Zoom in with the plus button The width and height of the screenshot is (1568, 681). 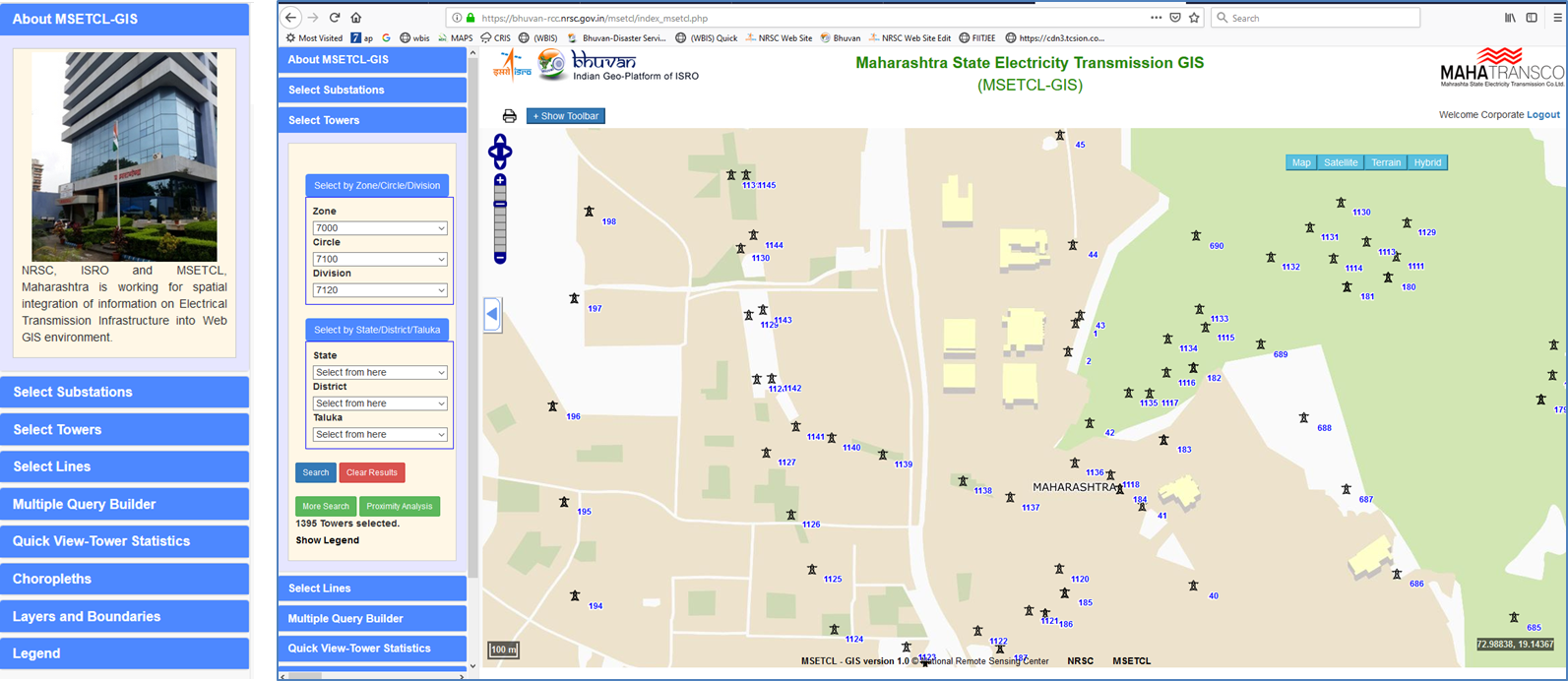[500, 181]
